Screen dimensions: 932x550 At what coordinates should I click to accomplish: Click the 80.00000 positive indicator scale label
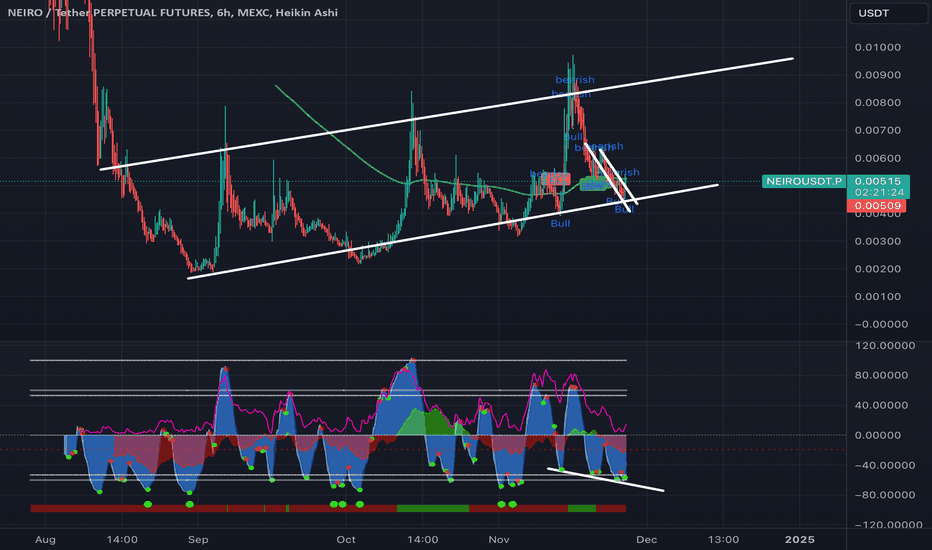tap(881, 375)
